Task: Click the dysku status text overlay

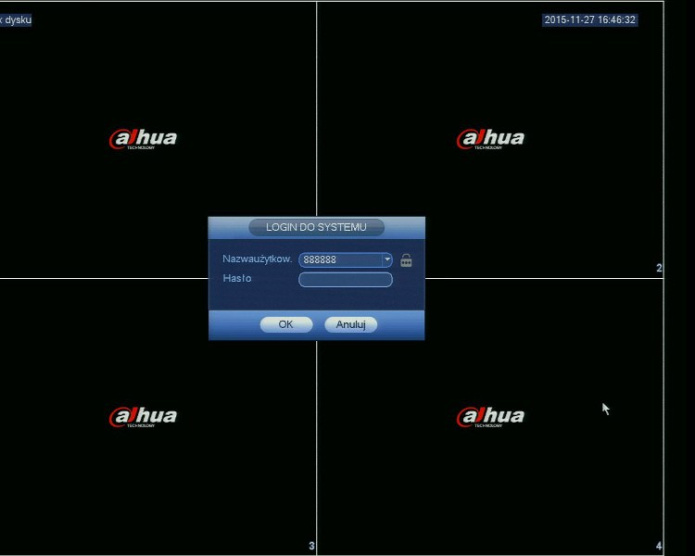Action: tap(15, 20)
